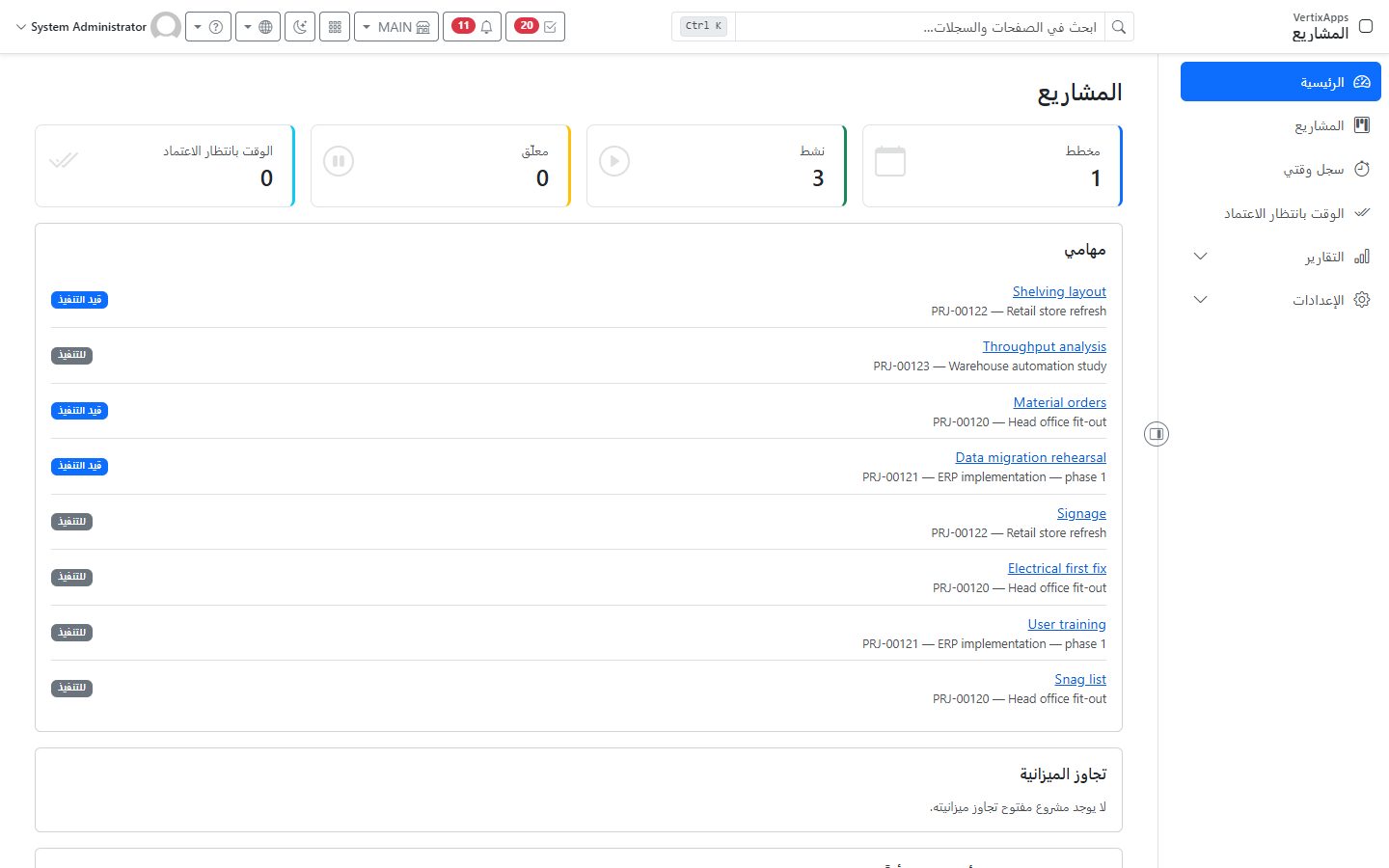Click 'PRJ-00123 — Warehouse automation study' text
Image resolution: width=1389 pixels, height=868 pixels.
coord(990,366)
